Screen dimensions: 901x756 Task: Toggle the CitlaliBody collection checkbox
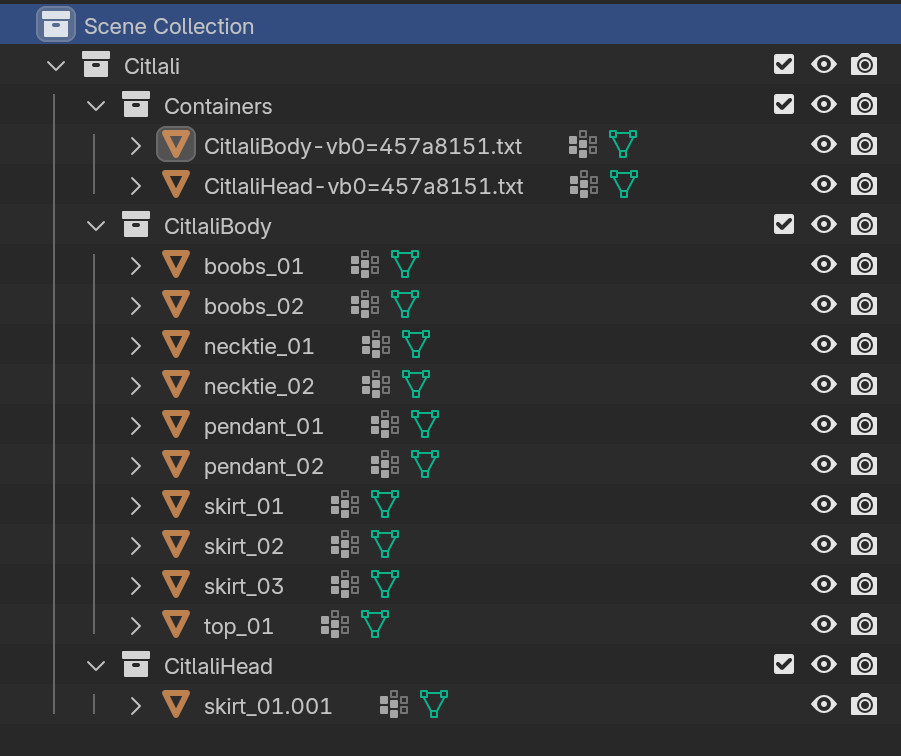[783, 224]
